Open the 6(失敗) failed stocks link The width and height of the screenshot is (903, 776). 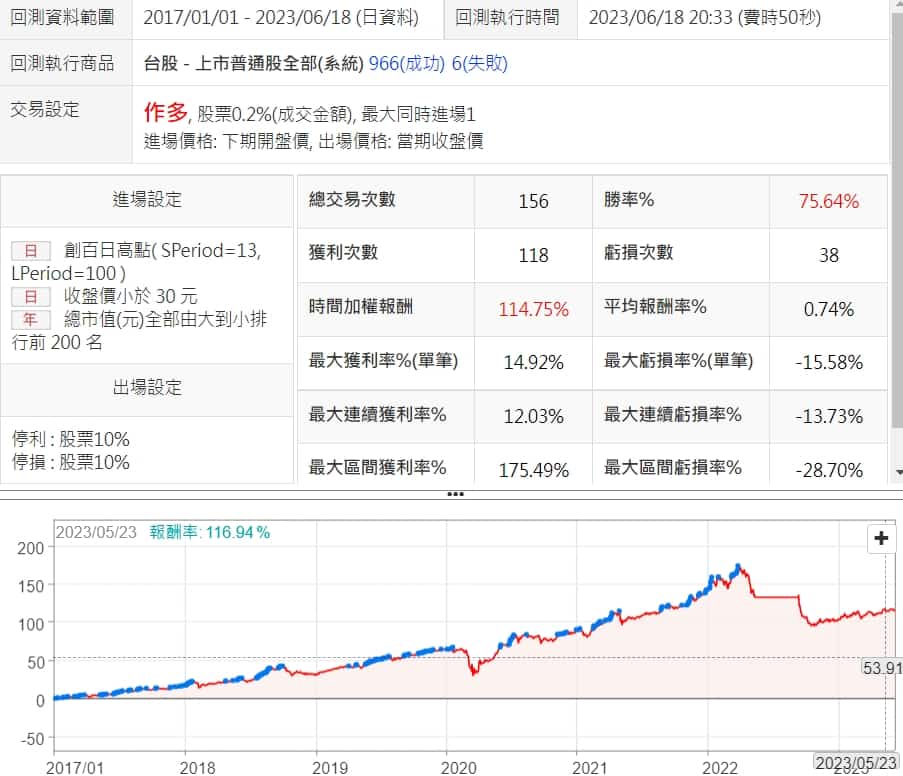point(482,64)
